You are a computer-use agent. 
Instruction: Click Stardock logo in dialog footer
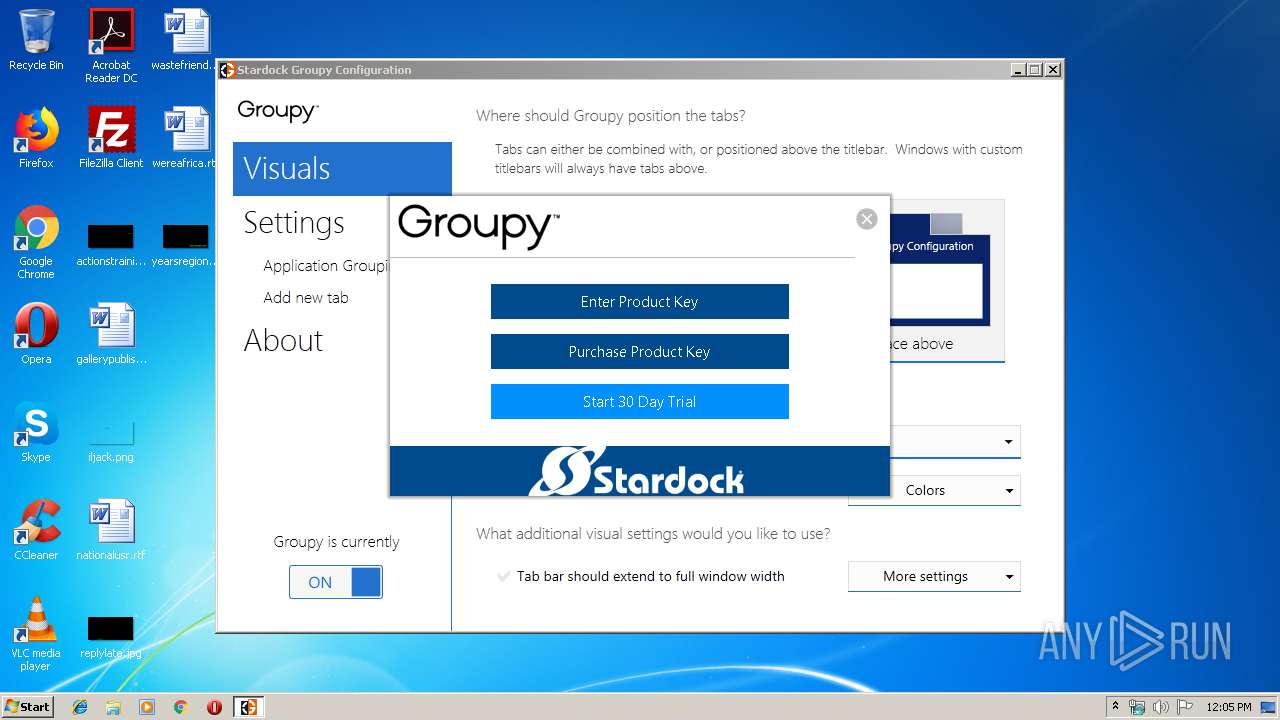(x=637, y=472)
